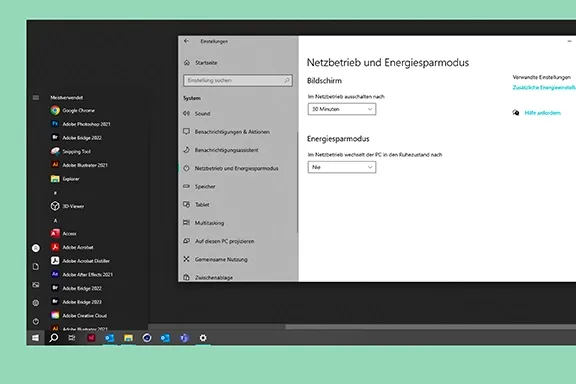Open Google Chrome from most used list
The width and height of the screenshot is (576, 384).
[73, 110]
